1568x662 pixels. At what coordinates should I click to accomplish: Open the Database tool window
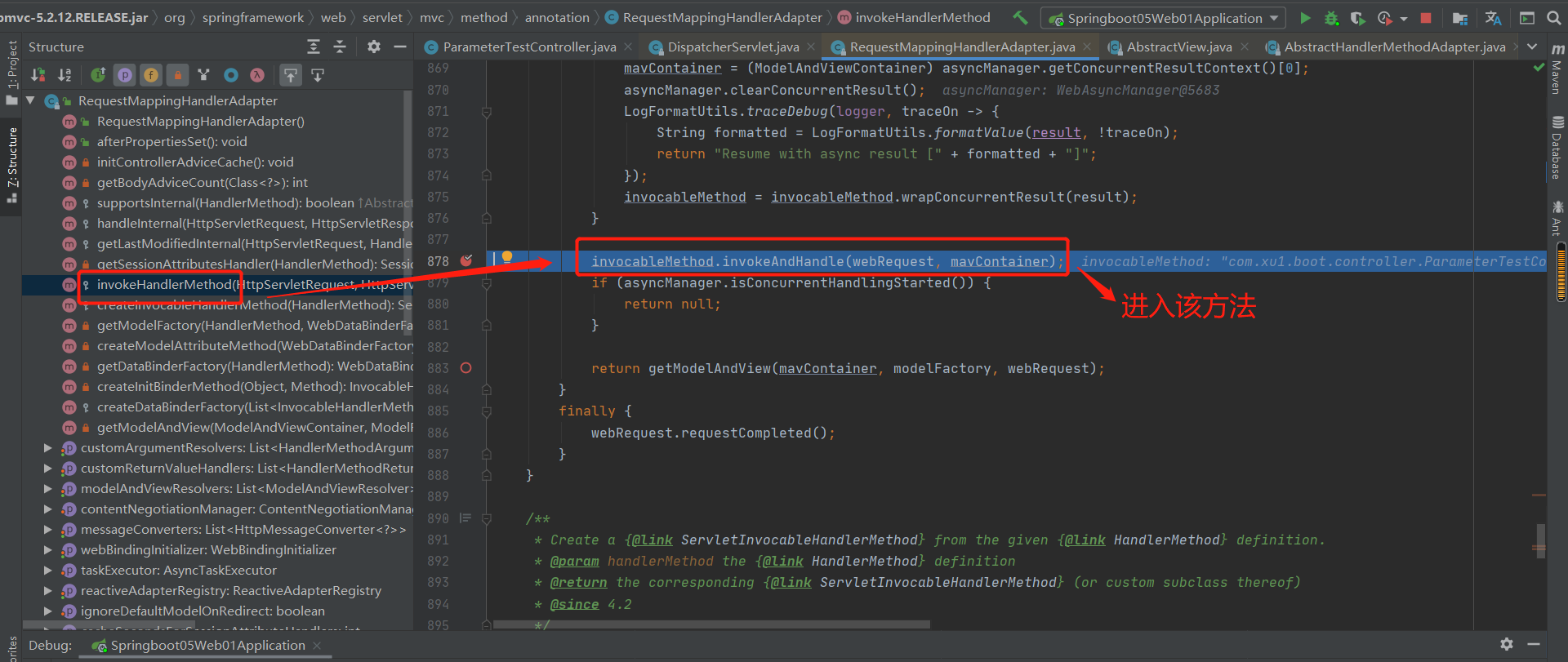point(1557,147)
